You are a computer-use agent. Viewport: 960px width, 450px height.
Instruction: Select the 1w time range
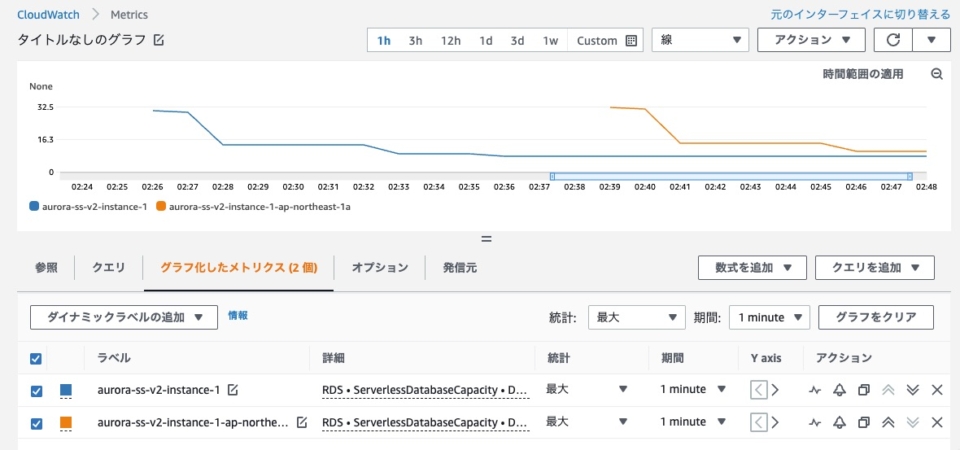tap(550, 40)
